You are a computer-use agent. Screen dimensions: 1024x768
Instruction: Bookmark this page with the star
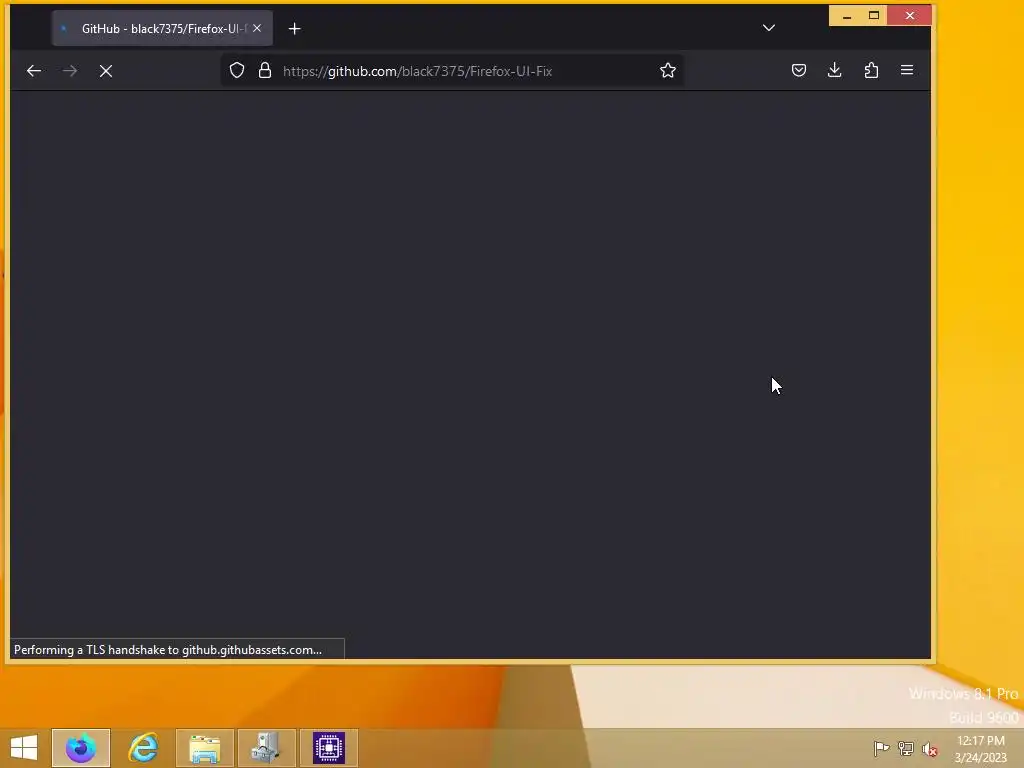pyautogui.click(x=667, y=71)
